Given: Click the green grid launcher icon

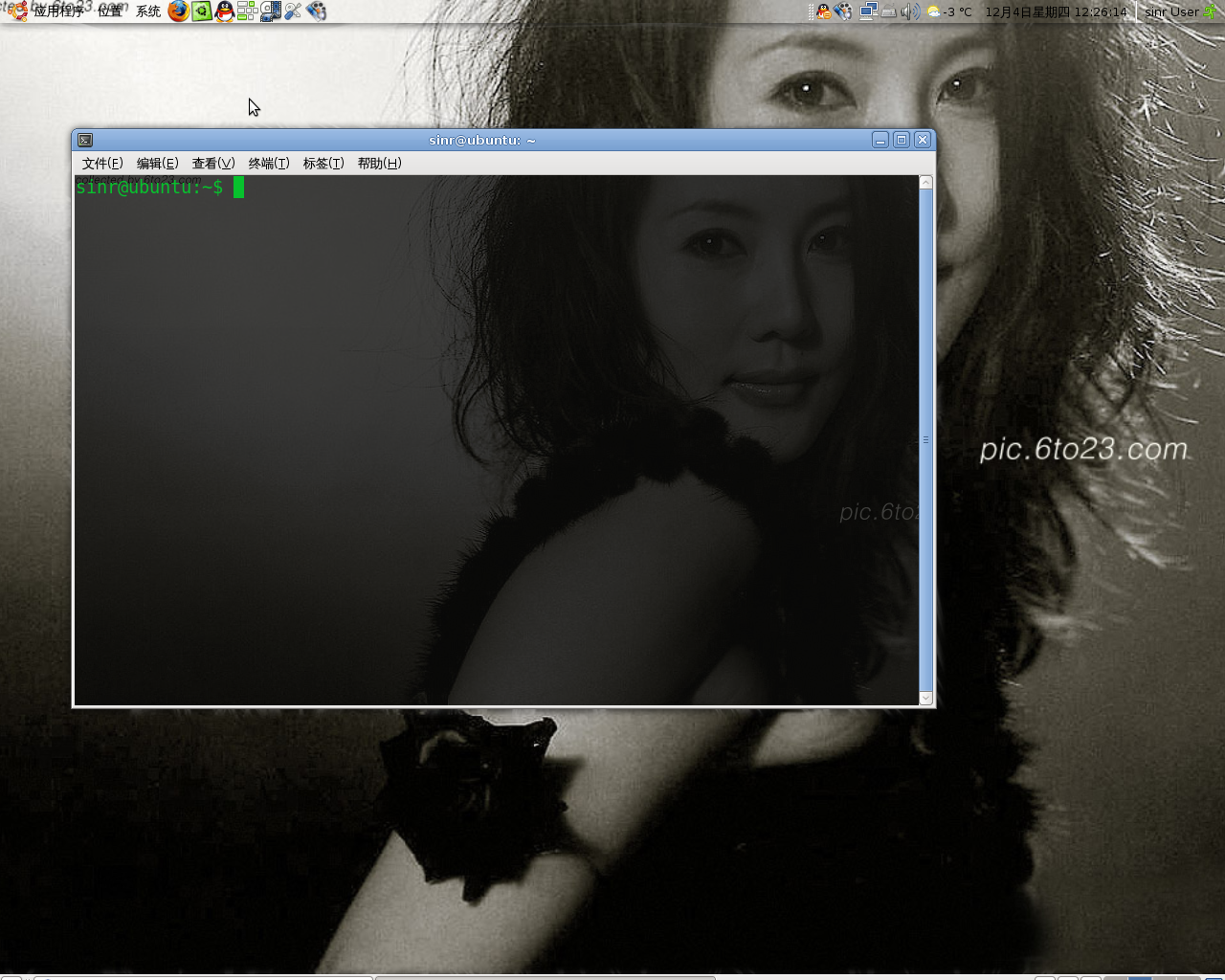Looking at the screenshot, I should pyautogui.click(x=247, y=11).
